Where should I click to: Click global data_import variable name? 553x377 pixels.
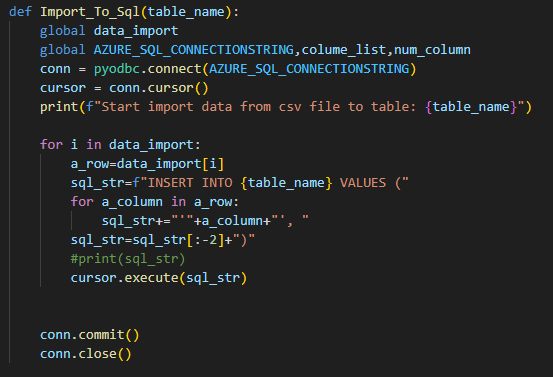[x=136, y=31]
